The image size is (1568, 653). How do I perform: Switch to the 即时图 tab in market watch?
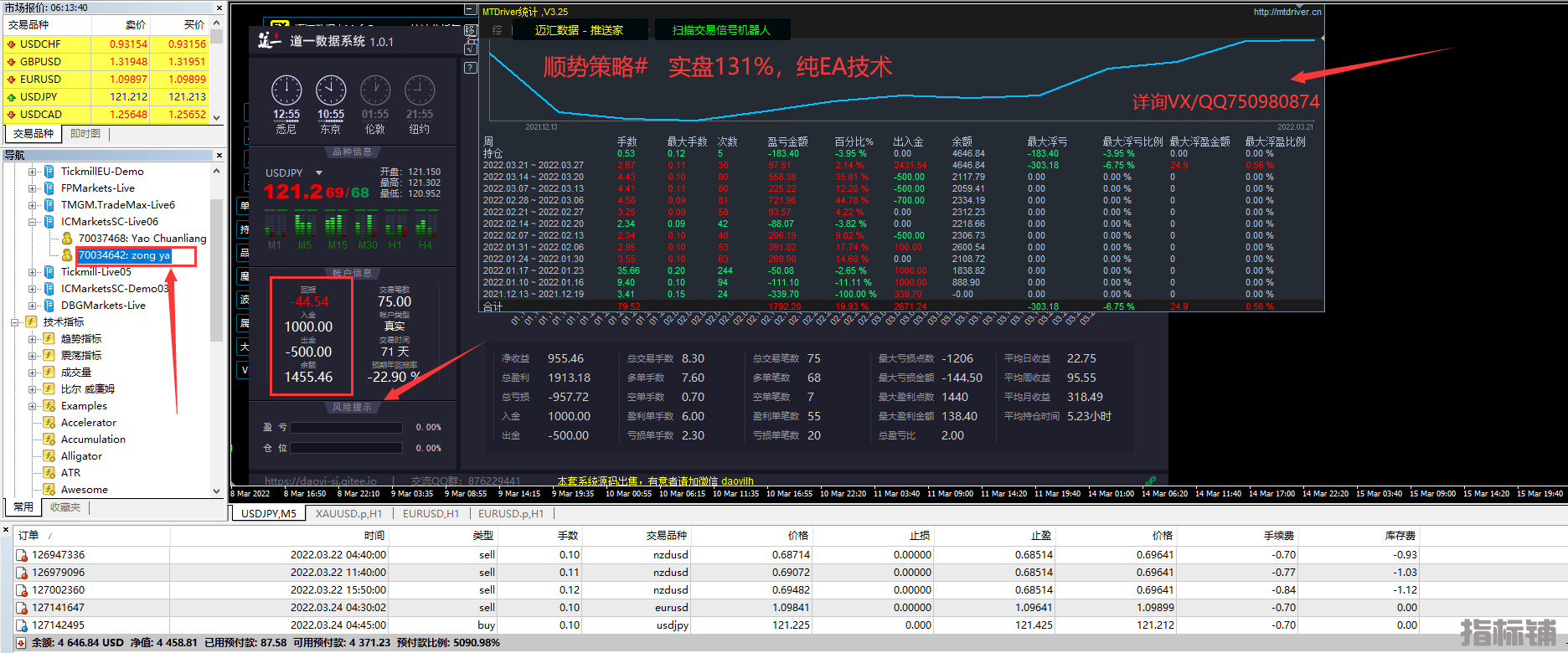pos(85,134)
